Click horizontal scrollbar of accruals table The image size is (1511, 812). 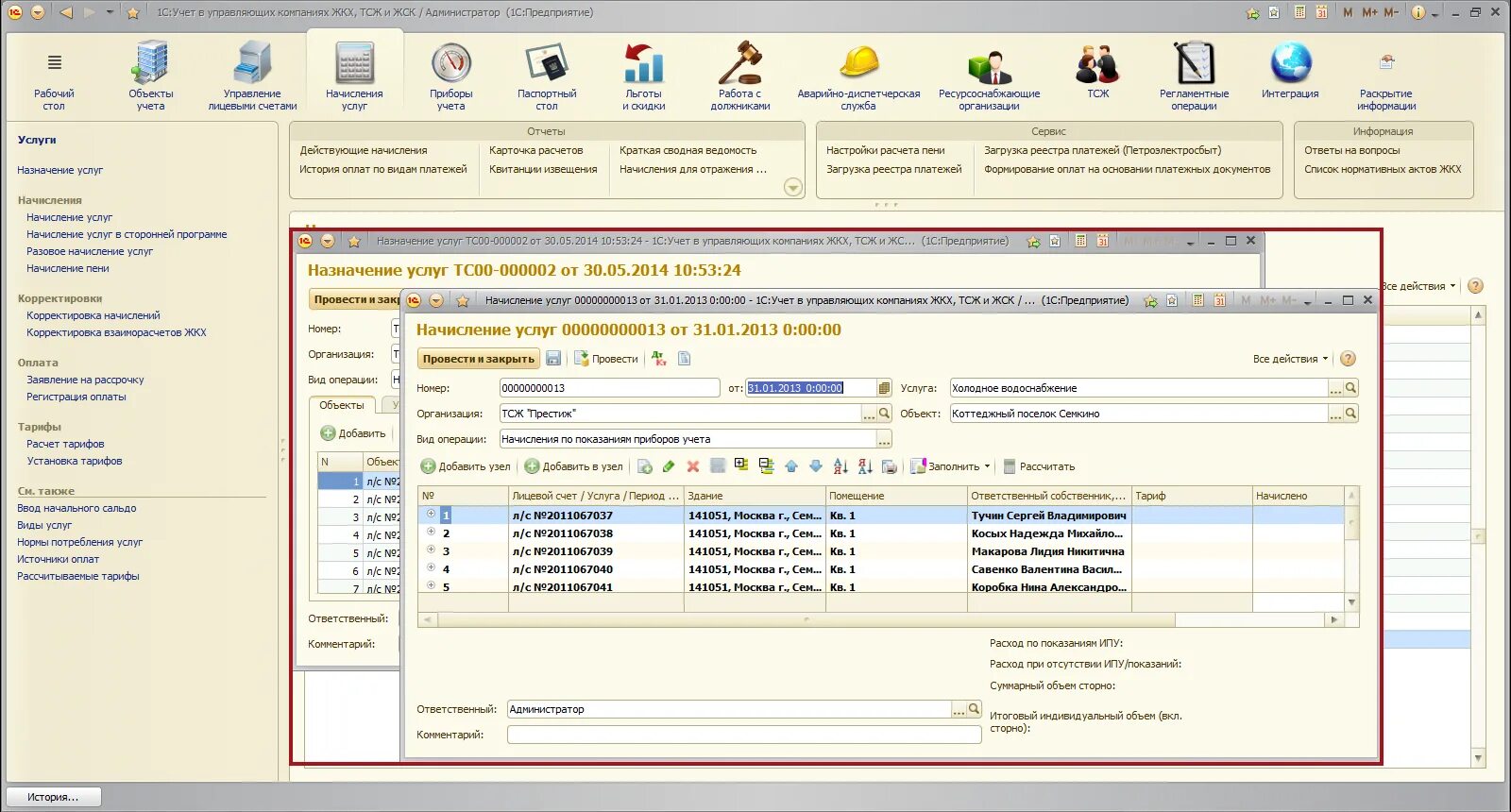806,620
